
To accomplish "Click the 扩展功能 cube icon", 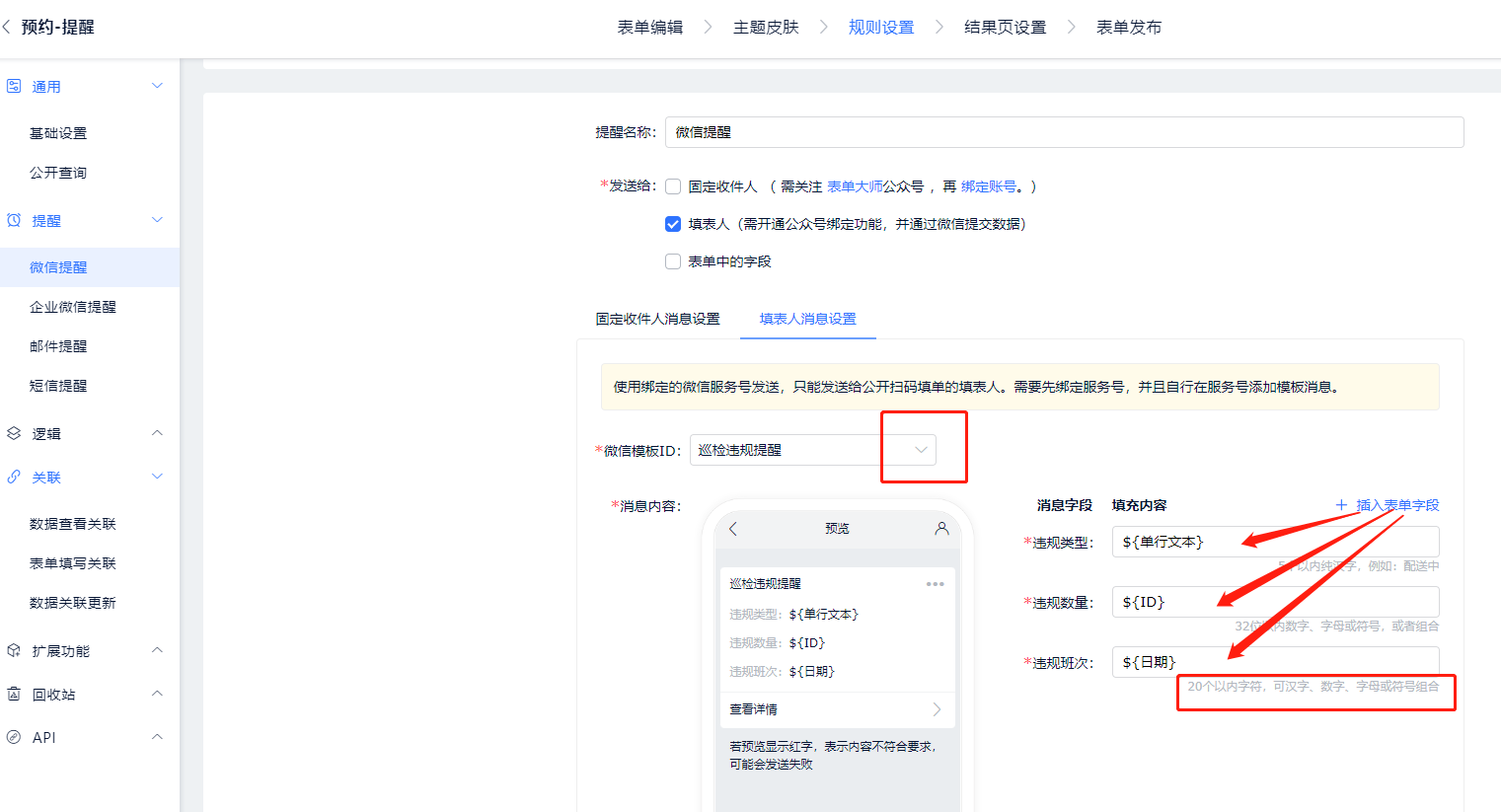I will (14, 651).
